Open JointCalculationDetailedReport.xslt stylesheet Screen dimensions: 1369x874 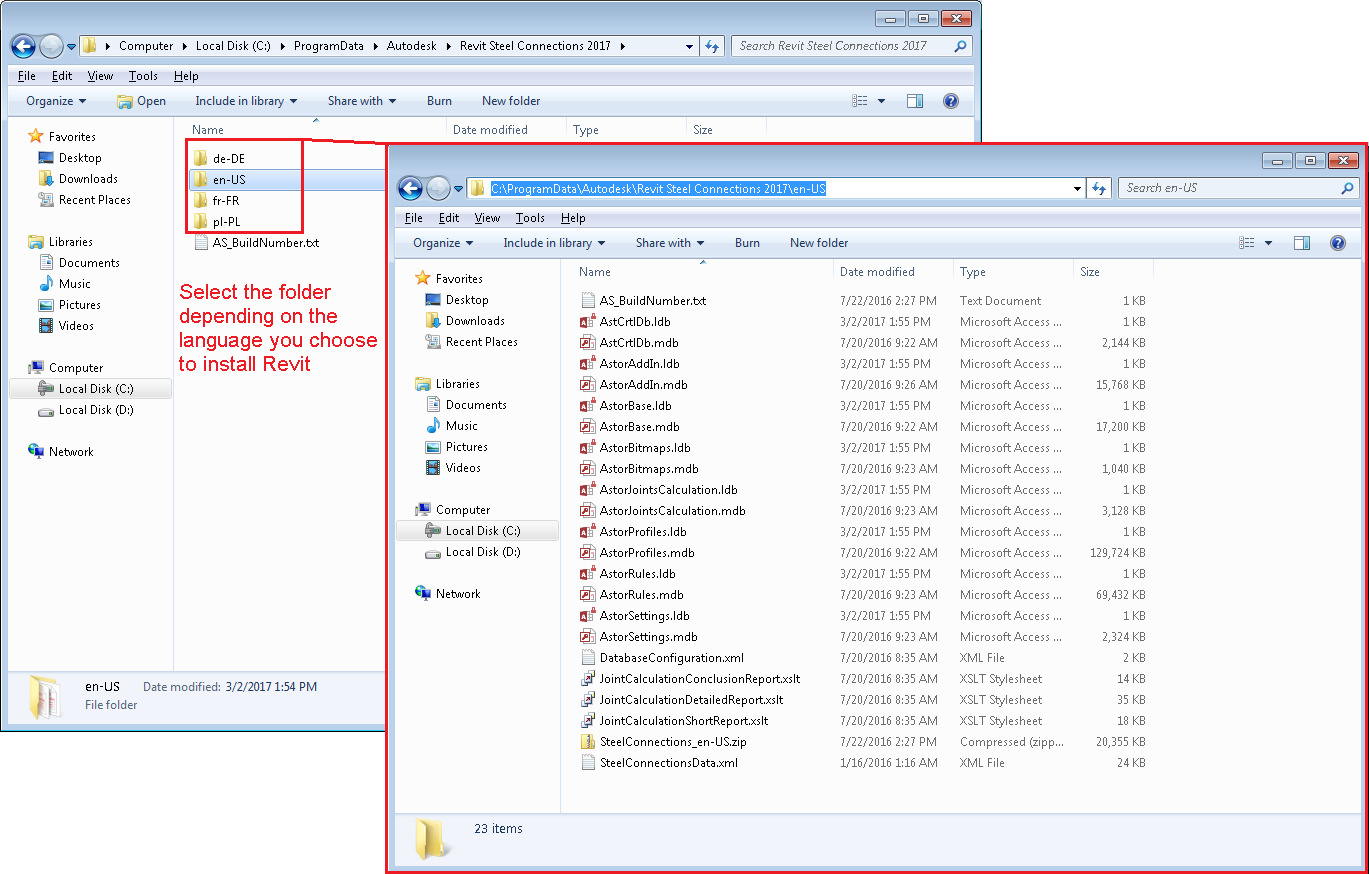[691, 699]
